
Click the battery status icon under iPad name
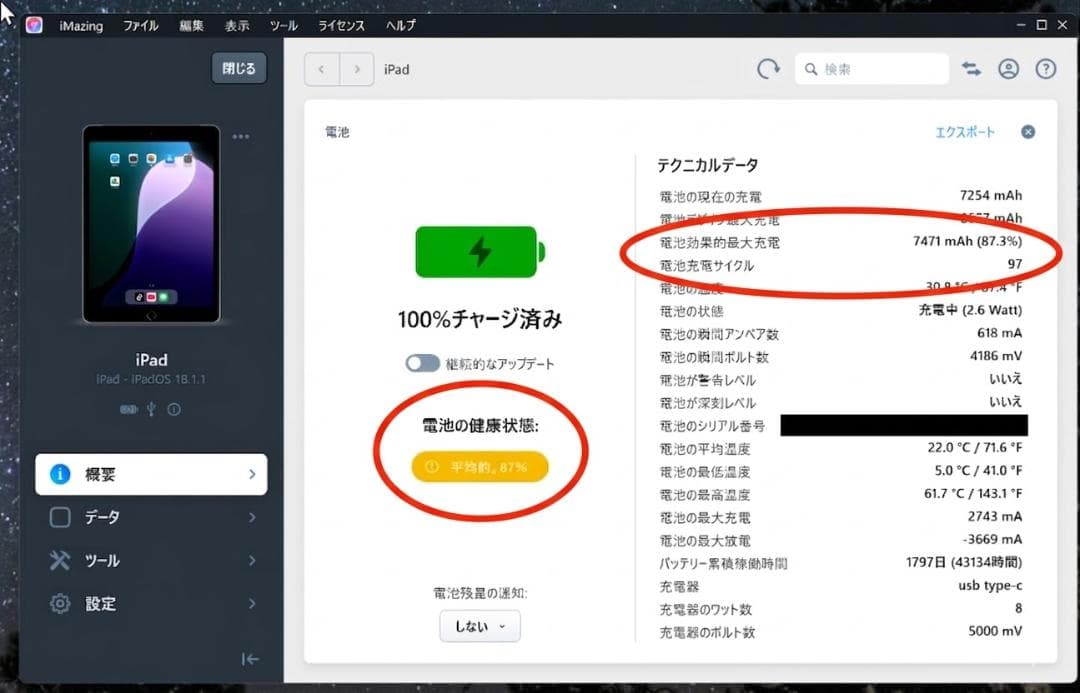click(129, 409)
